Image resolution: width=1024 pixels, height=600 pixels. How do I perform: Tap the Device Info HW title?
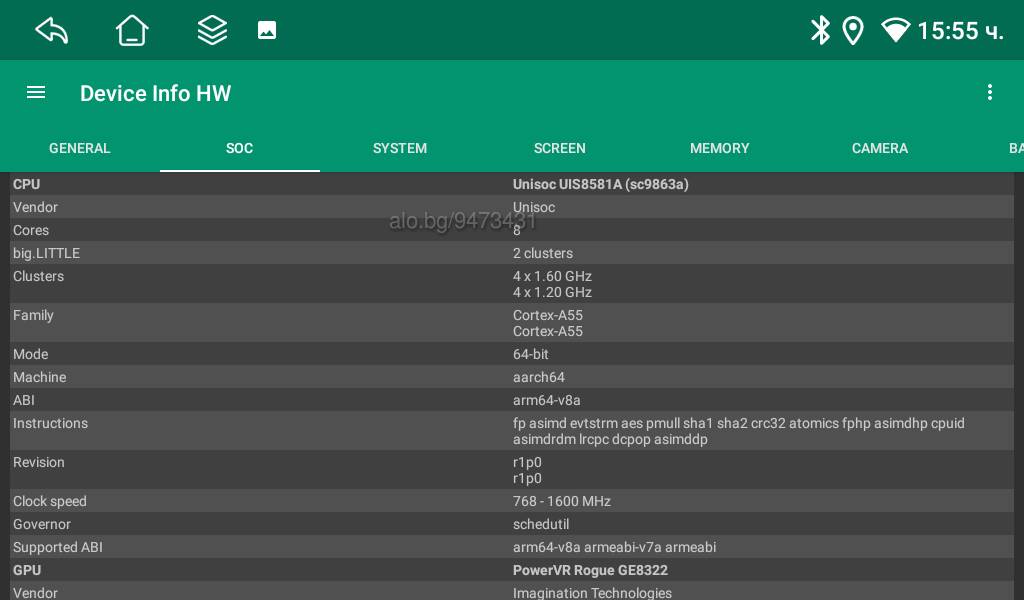point(155,93)
